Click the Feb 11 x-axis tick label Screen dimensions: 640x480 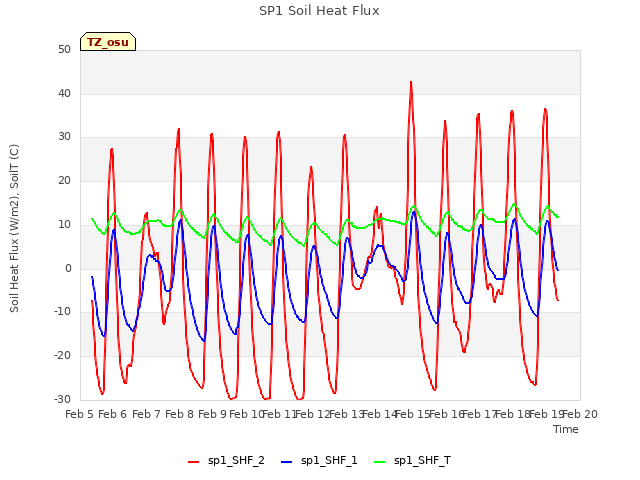(279, 414)
